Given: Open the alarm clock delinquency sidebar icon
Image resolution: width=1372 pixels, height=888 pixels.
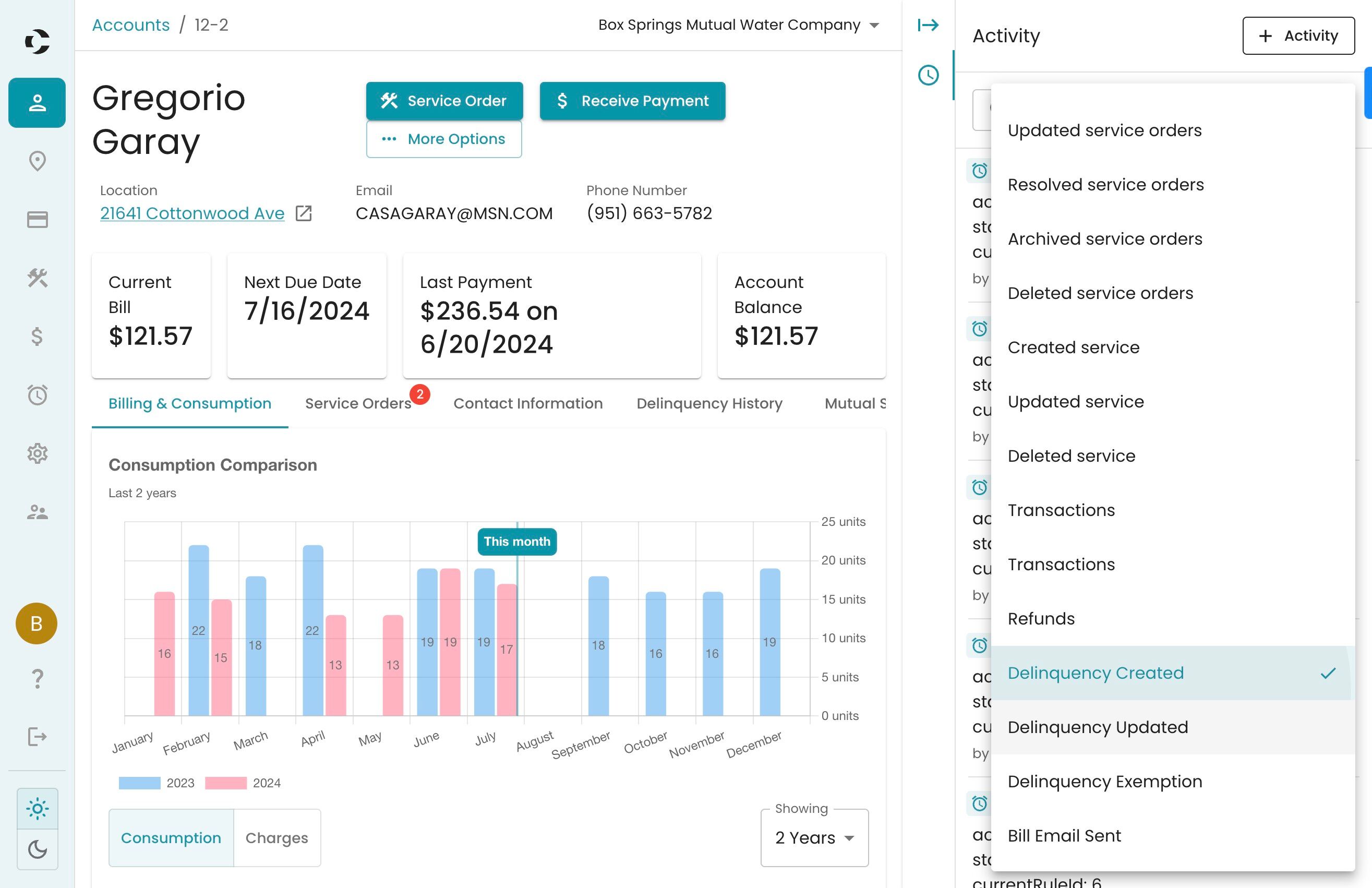Looking at the screenshot, I should pos(37,395).
